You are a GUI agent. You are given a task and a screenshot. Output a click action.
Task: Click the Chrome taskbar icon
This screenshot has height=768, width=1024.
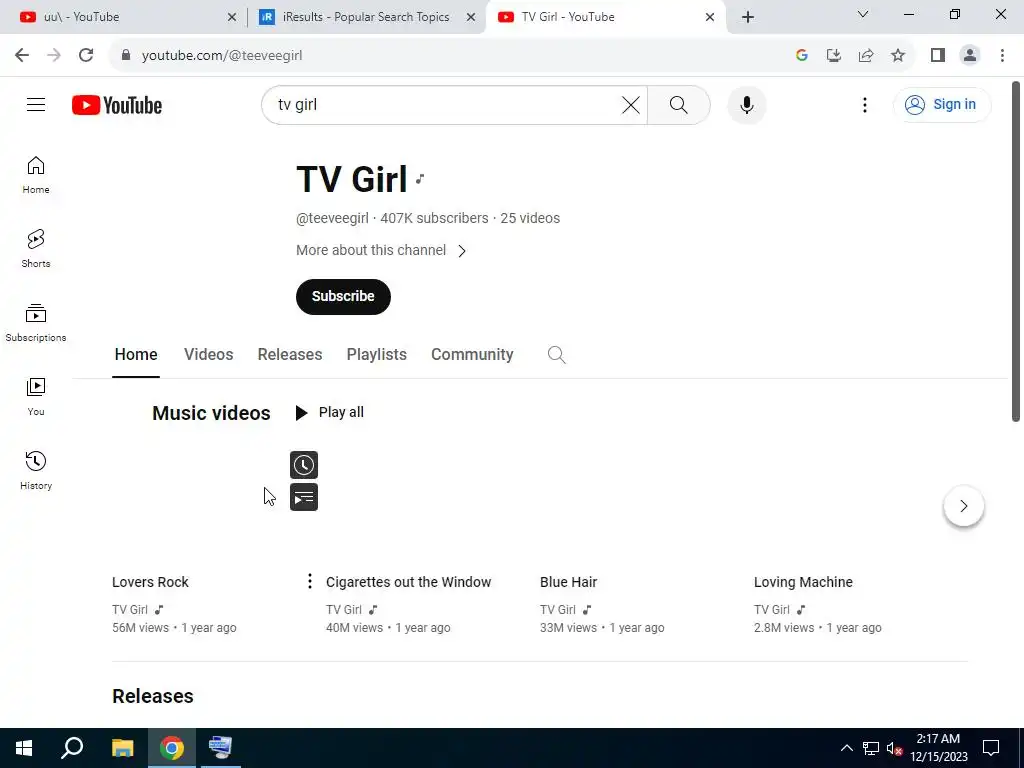pyautogui.click(x=172, y=748)
